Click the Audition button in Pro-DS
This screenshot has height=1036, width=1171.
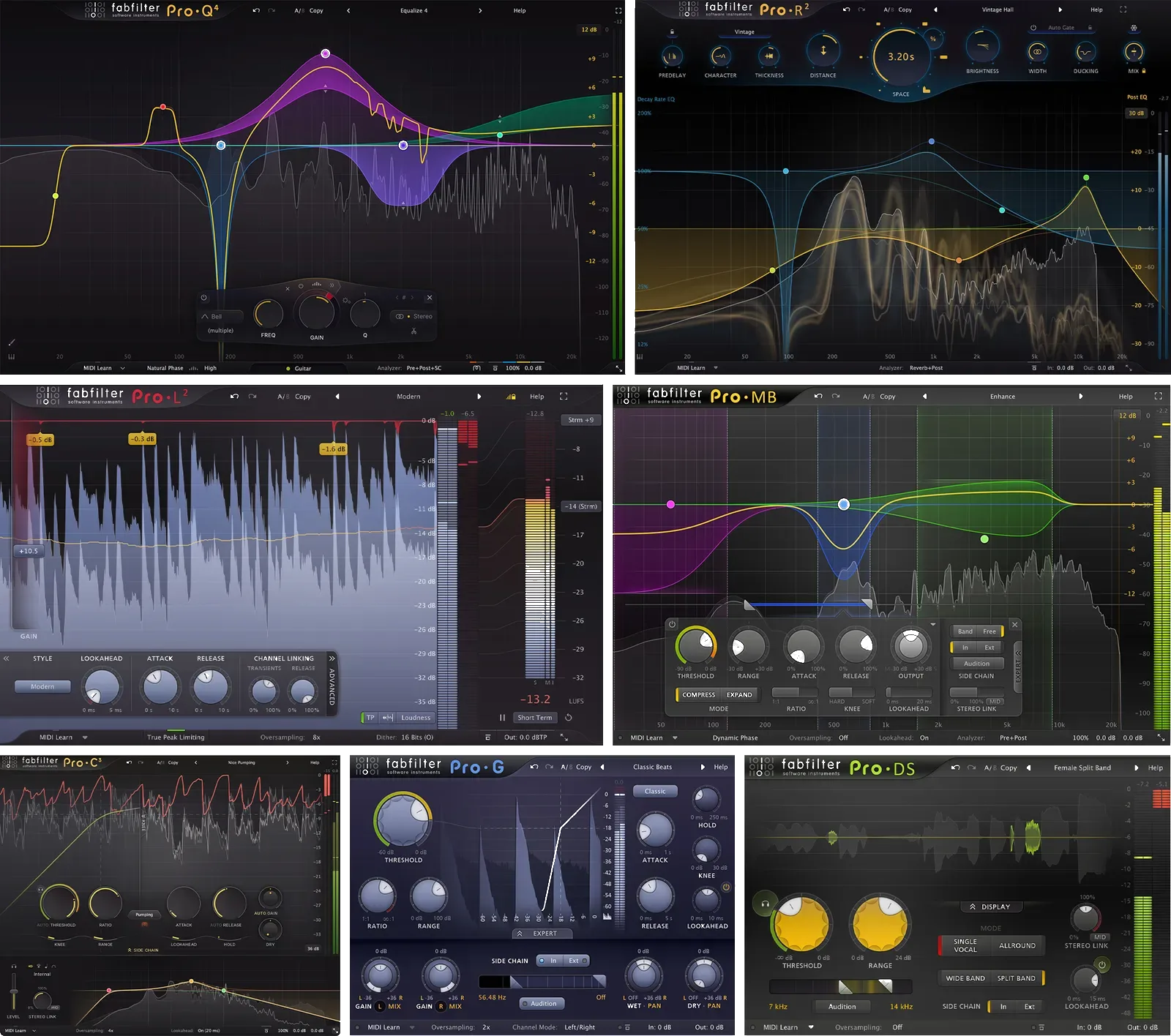tap(842, 1007)
